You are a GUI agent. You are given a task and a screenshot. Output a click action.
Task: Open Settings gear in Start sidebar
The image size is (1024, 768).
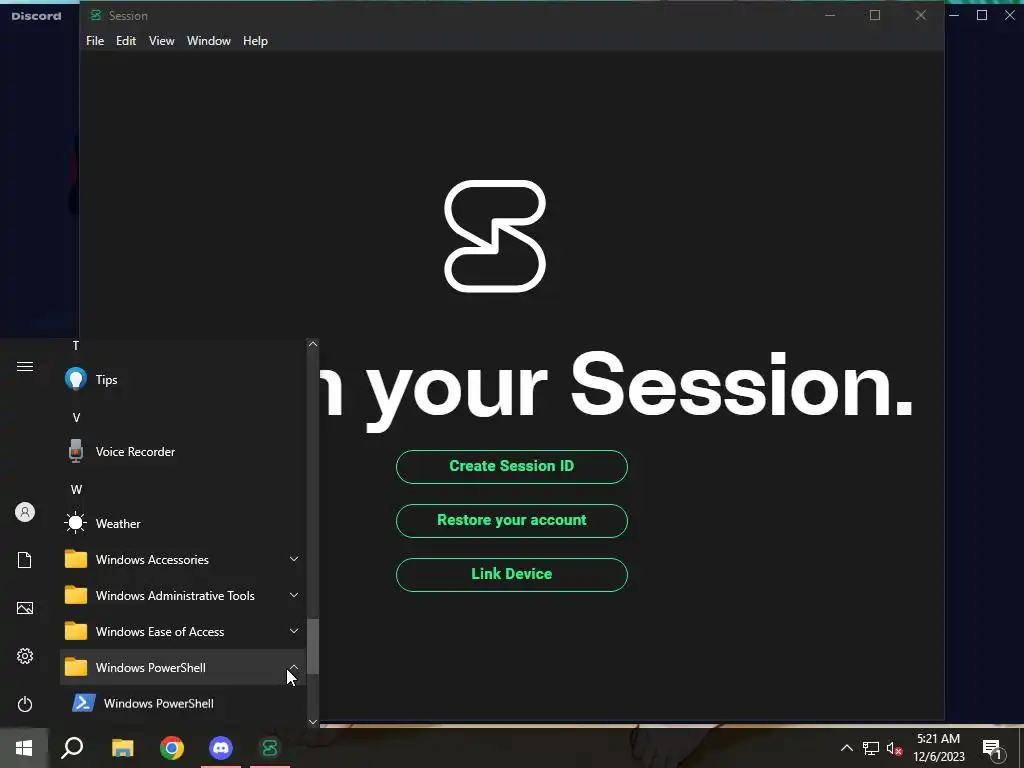25,656
